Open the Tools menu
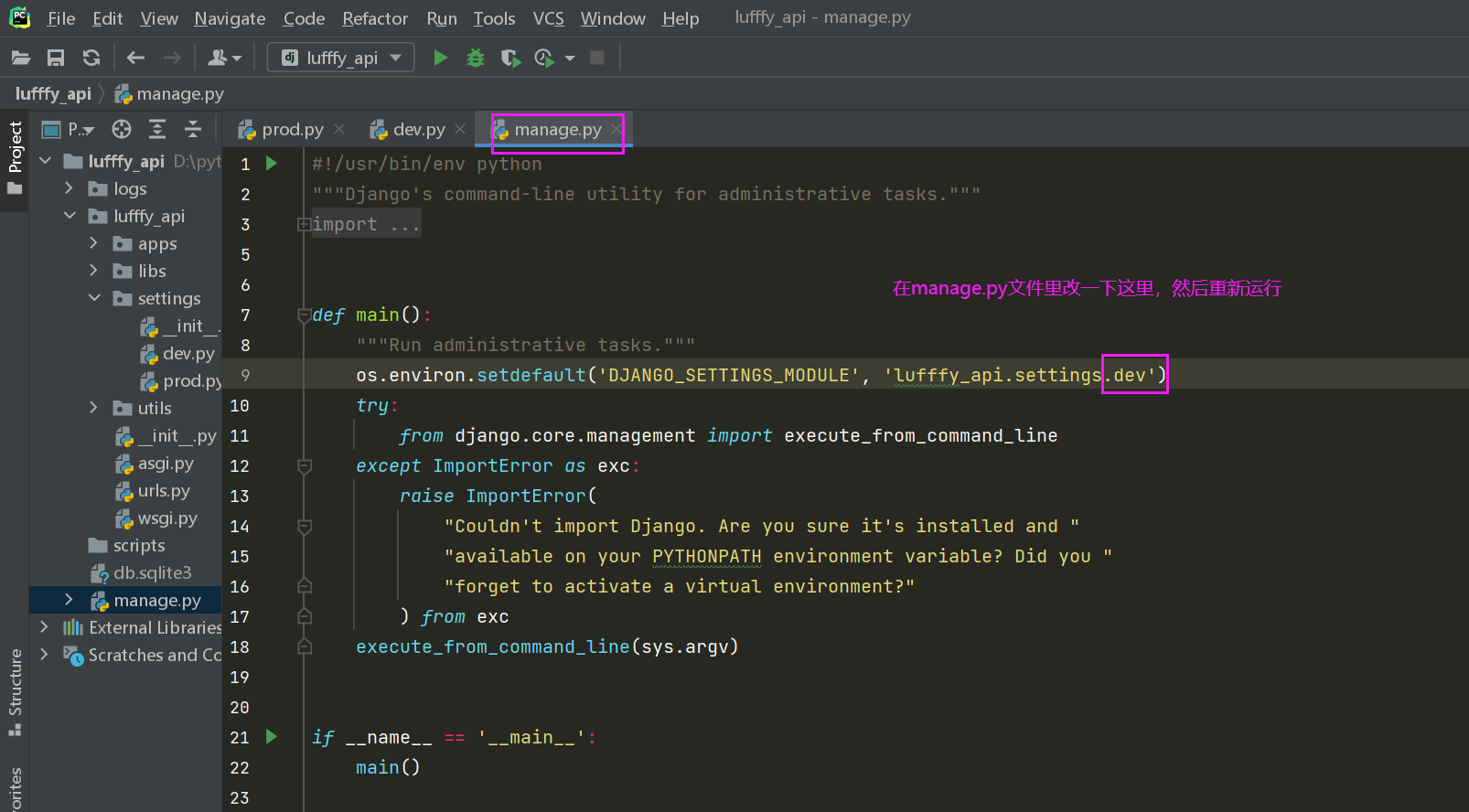Screen dimensions: 1469x812 pyautogui.click(x=494, y=18)
